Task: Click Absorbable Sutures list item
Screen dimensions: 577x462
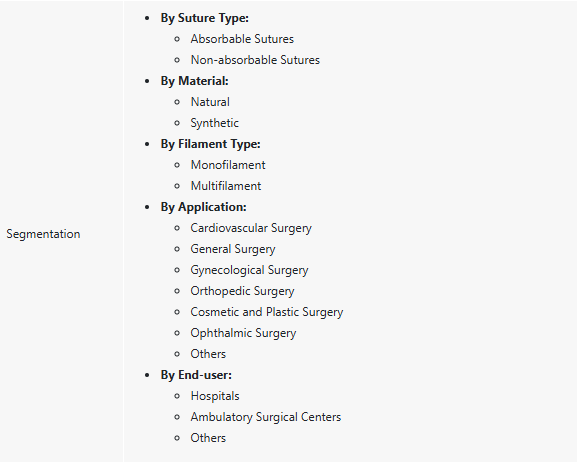Action: [242, 39]
